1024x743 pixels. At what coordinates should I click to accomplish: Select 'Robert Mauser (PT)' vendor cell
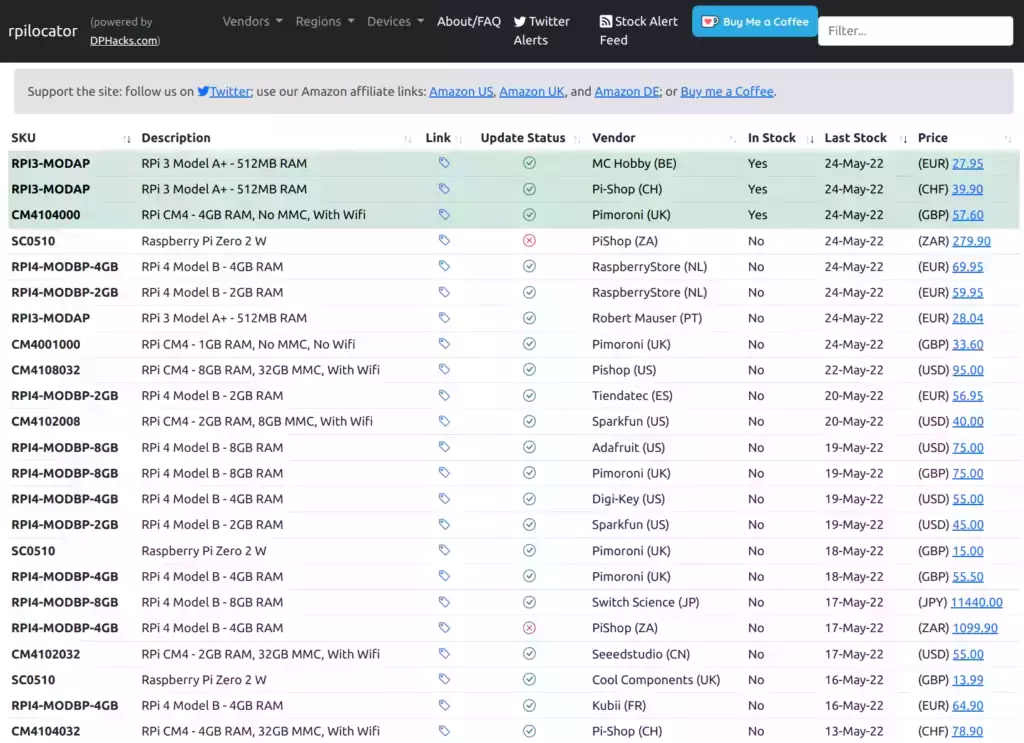pyautogui.click(x=647, y=318)
